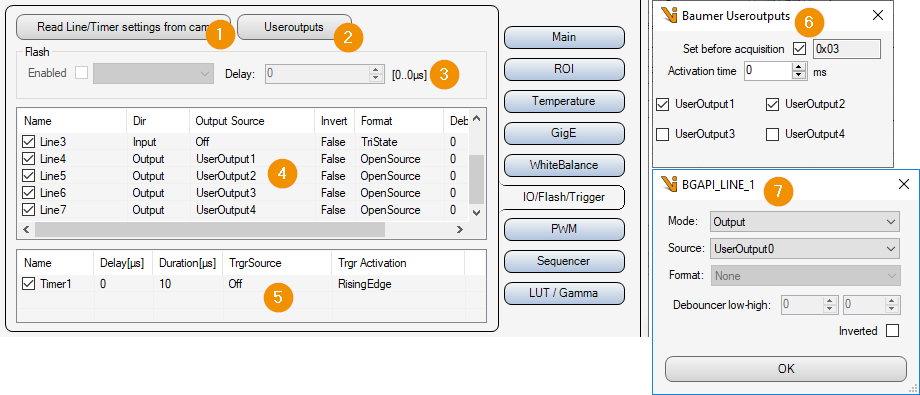
Task: Click the TrgrSource column header
Action: coord(277,263)
